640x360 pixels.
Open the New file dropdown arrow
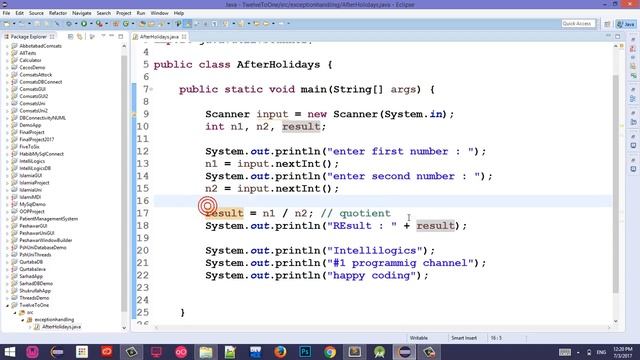point(14,24)
